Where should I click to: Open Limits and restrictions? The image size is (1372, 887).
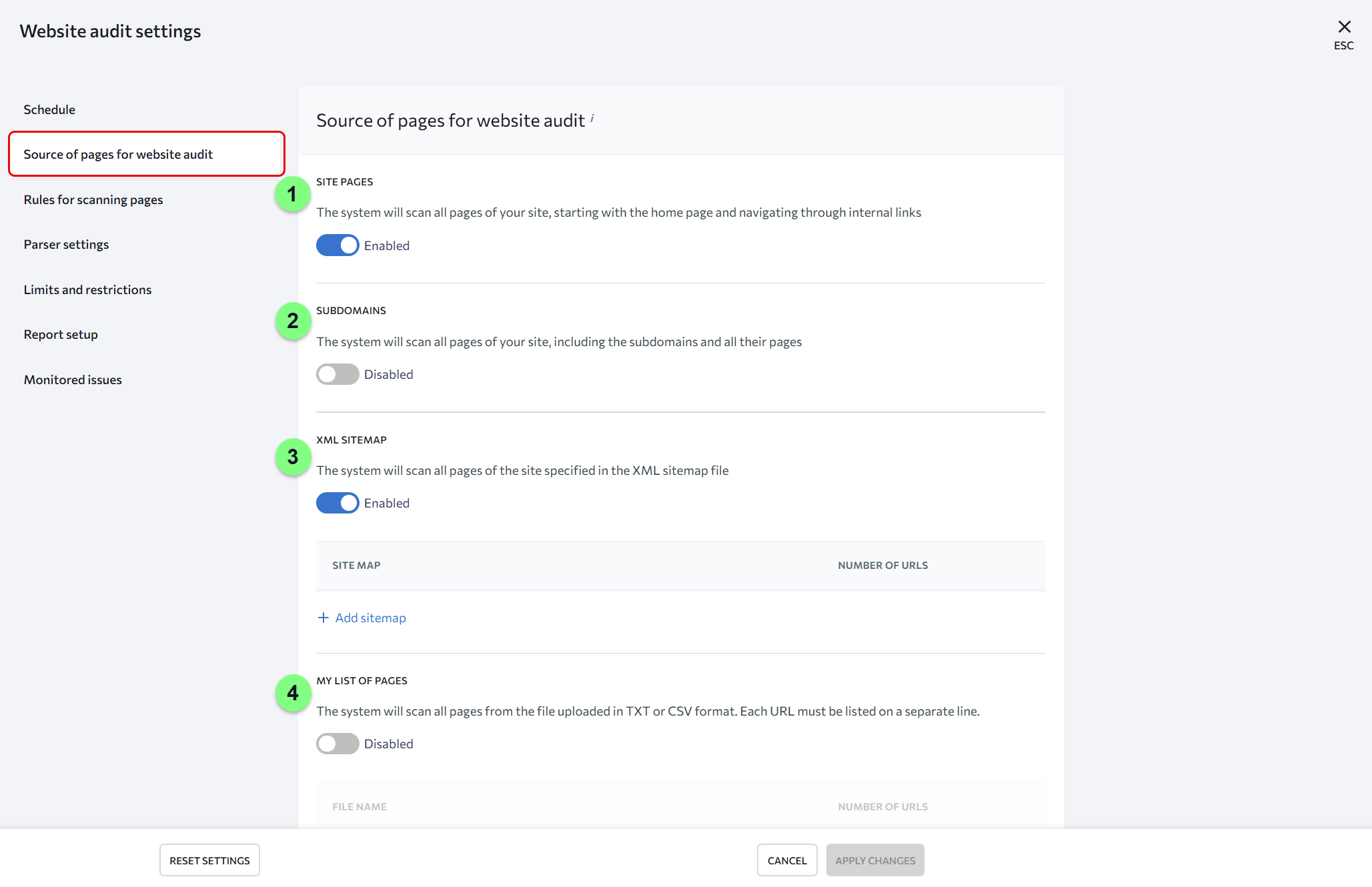[87, 289]
